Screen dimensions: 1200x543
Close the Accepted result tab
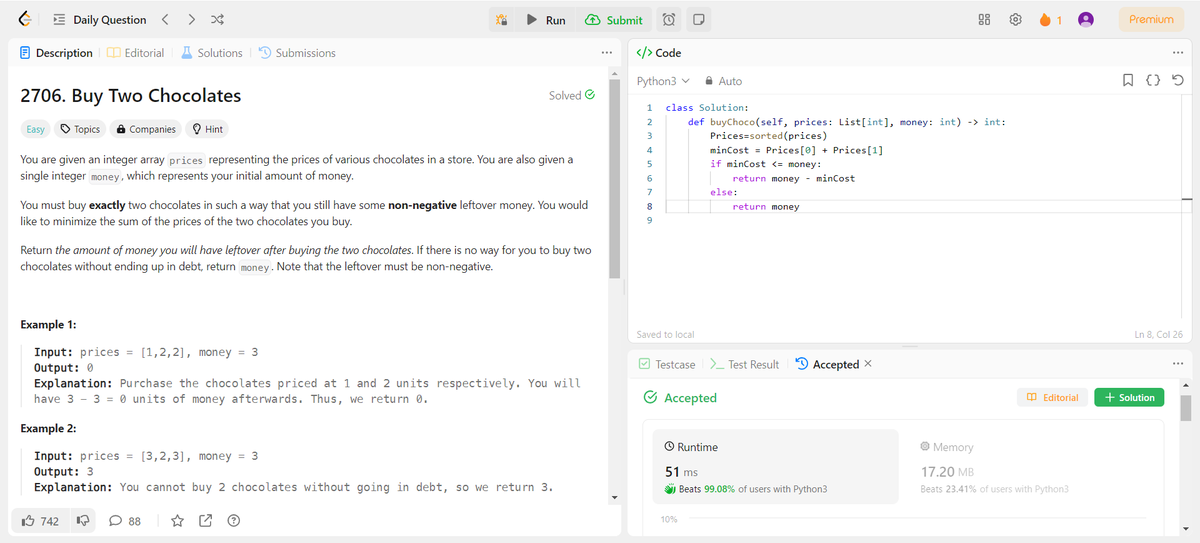[868, 364]
